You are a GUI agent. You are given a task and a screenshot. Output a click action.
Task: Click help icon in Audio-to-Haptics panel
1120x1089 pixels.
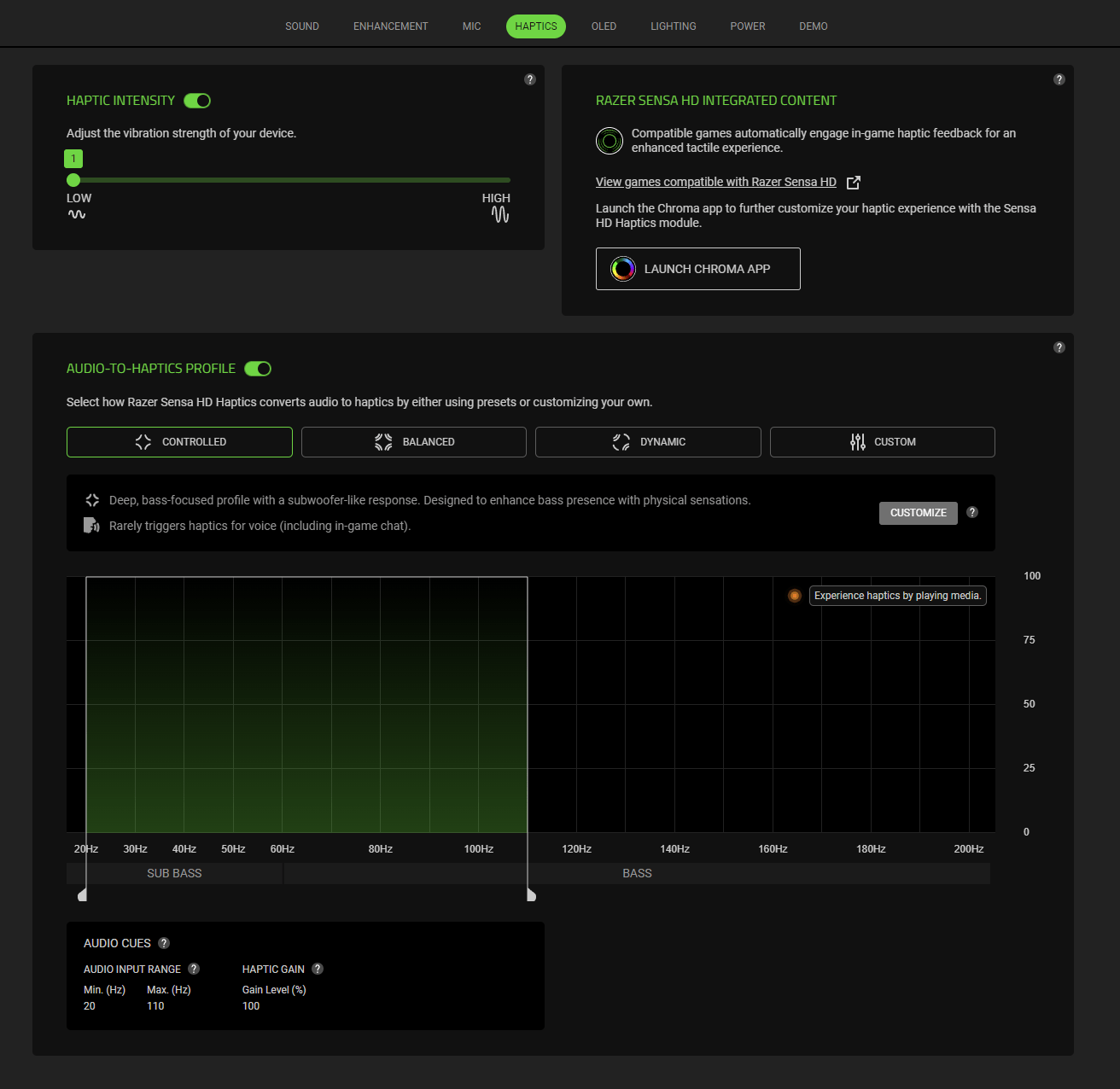pos(1059,347)
